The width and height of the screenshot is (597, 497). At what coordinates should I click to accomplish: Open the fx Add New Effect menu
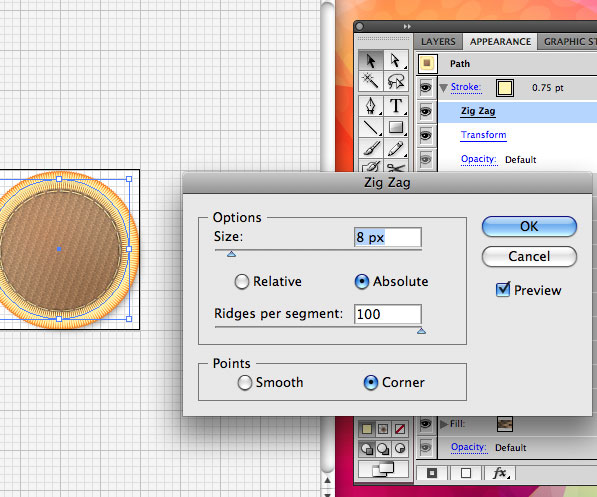tap(500, 473)
